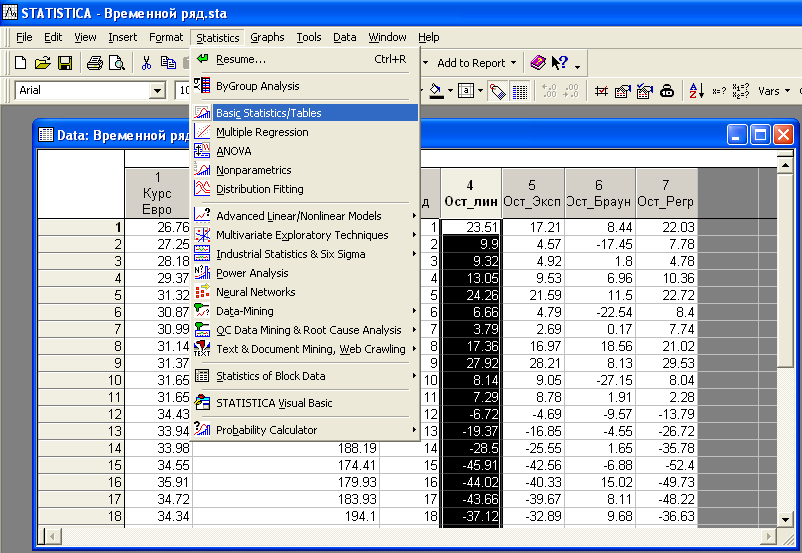The image size is (802, 553).
Task: Click the Cut scissors icon
Action: coord(146,63)
